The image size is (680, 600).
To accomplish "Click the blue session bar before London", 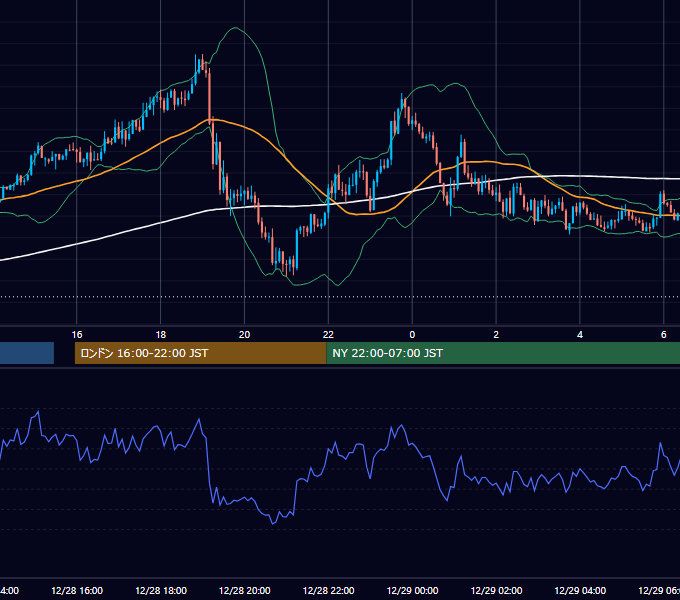I will click(27, 353).
